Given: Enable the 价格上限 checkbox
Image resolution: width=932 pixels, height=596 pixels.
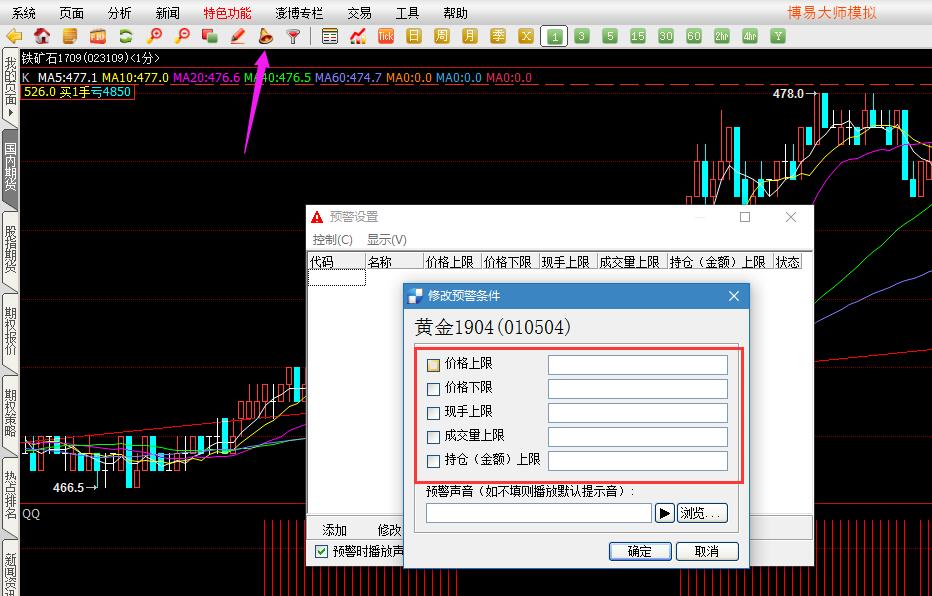Looking at the screenshot, I should pos(433,365).
